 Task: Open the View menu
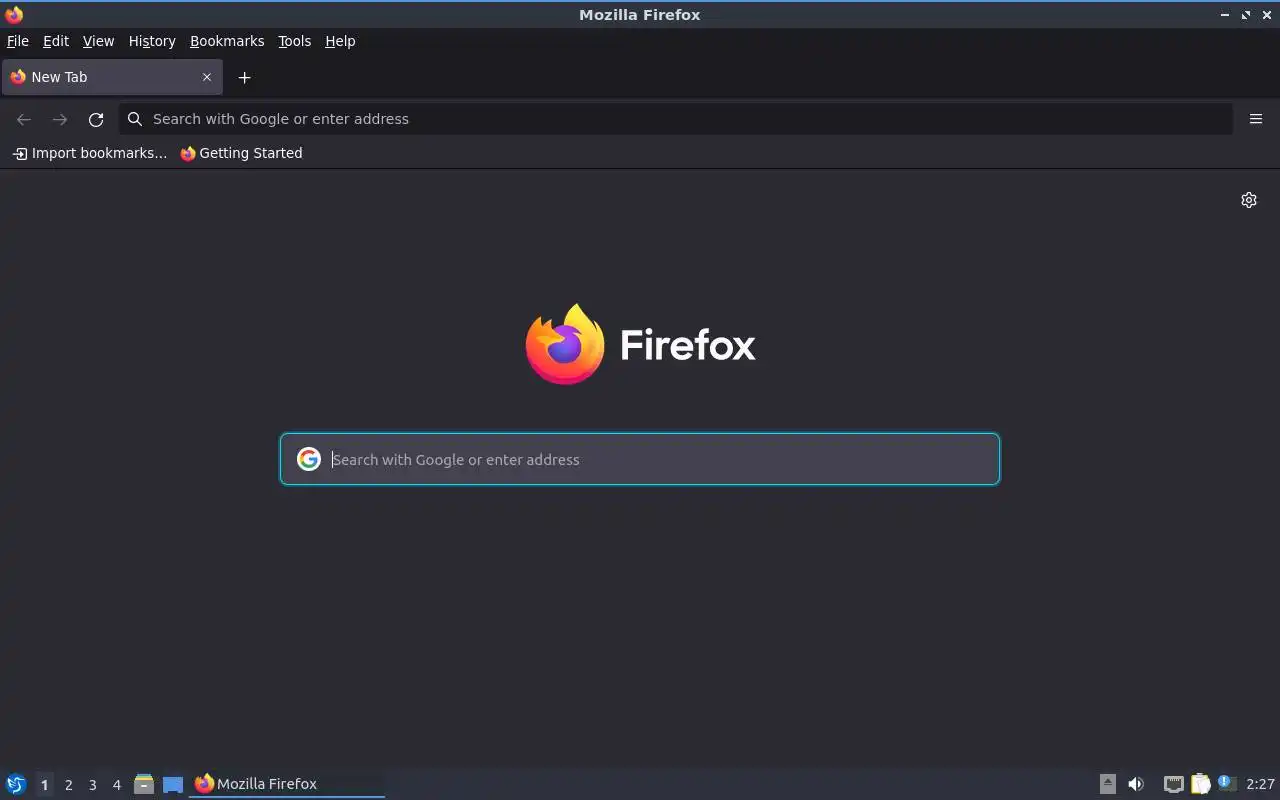tap(98, 41)
